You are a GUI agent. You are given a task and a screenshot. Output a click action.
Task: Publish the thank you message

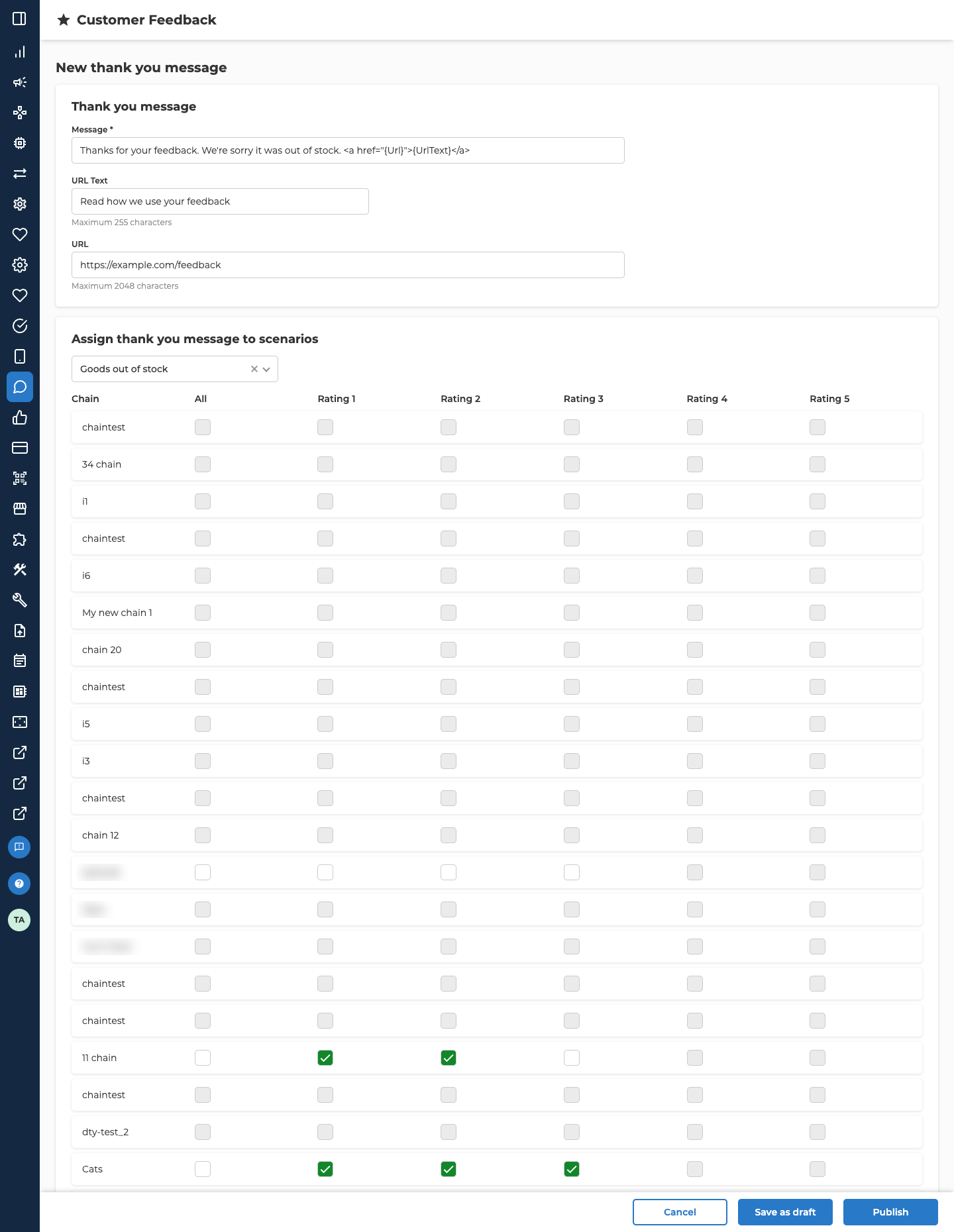coord(890,1212)
